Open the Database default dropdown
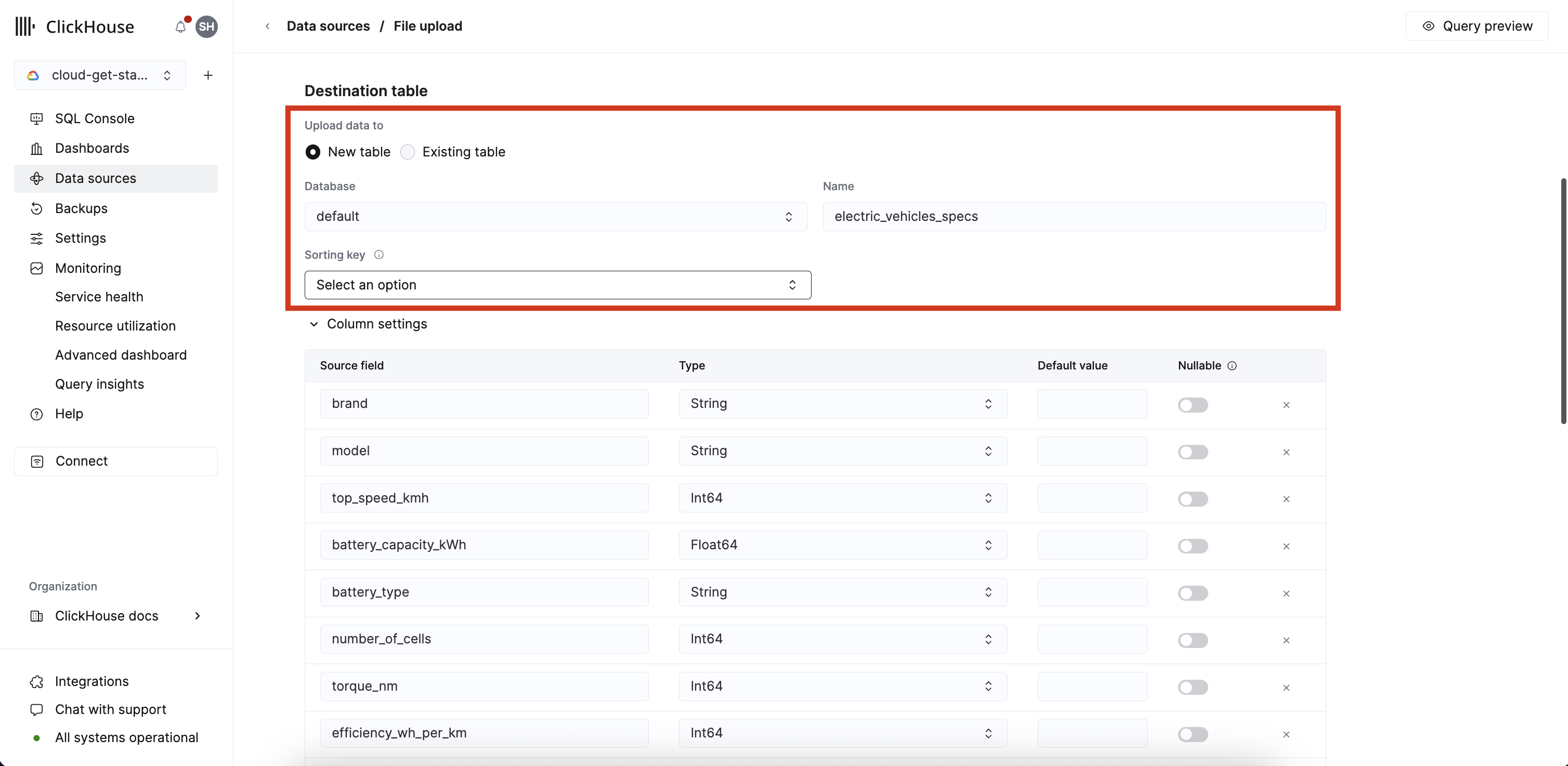The height and width of the screenshot is (766, 1568). (555, 217)
